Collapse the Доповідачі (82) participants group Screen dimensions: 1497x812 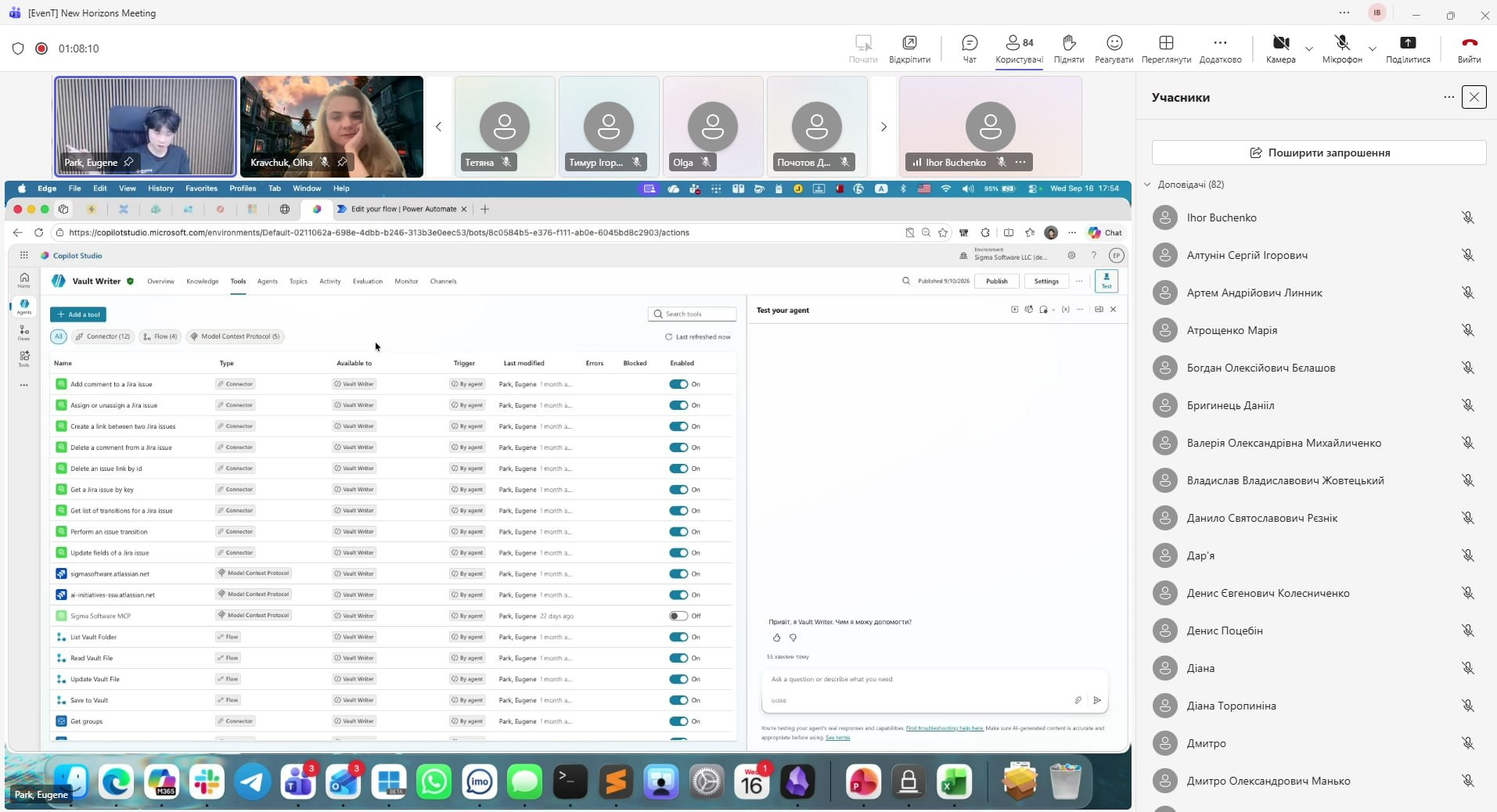[1148, 185]
